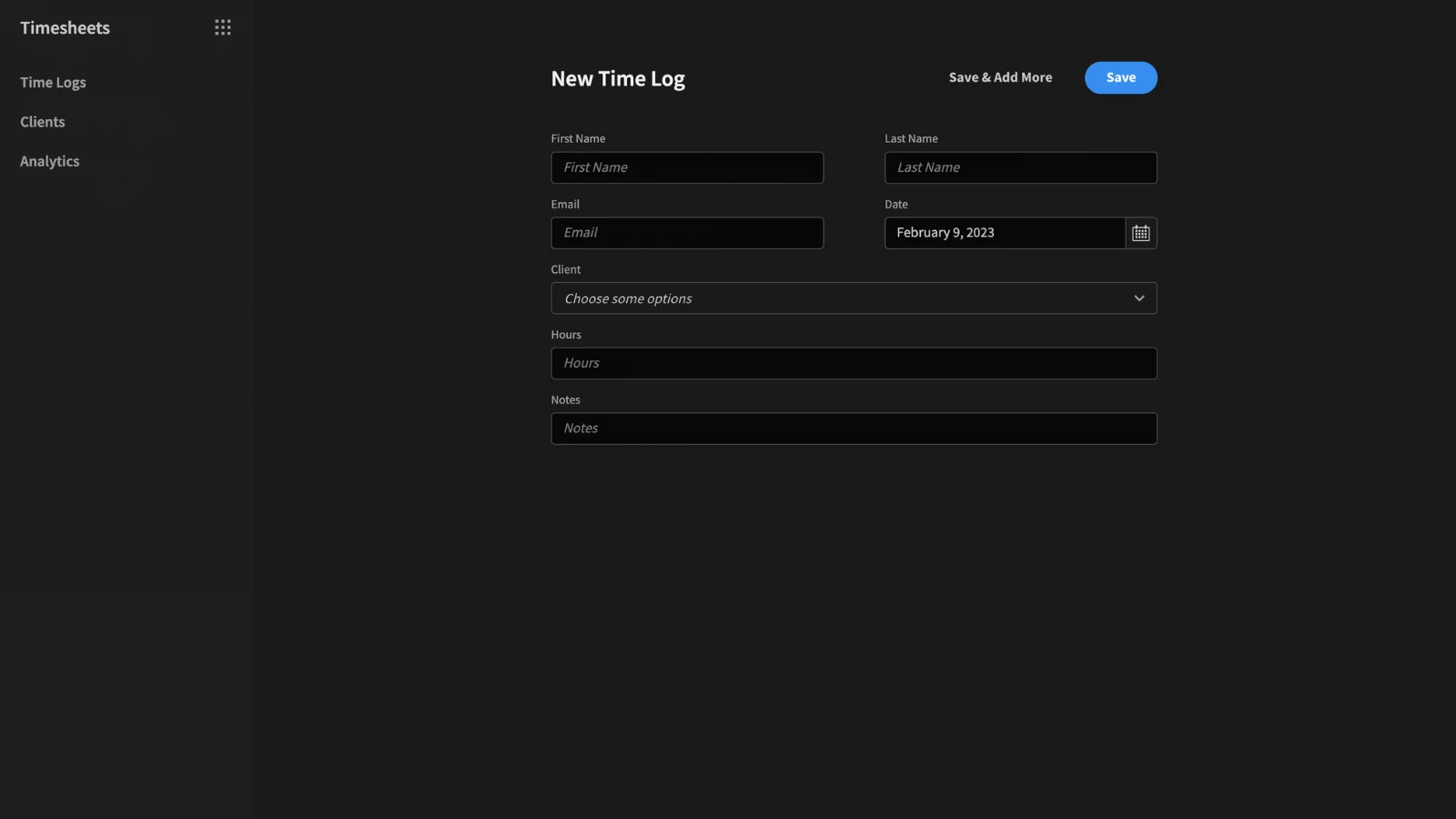
Task: Expand the Client options dropdown
Action: [x=854, y=298]
